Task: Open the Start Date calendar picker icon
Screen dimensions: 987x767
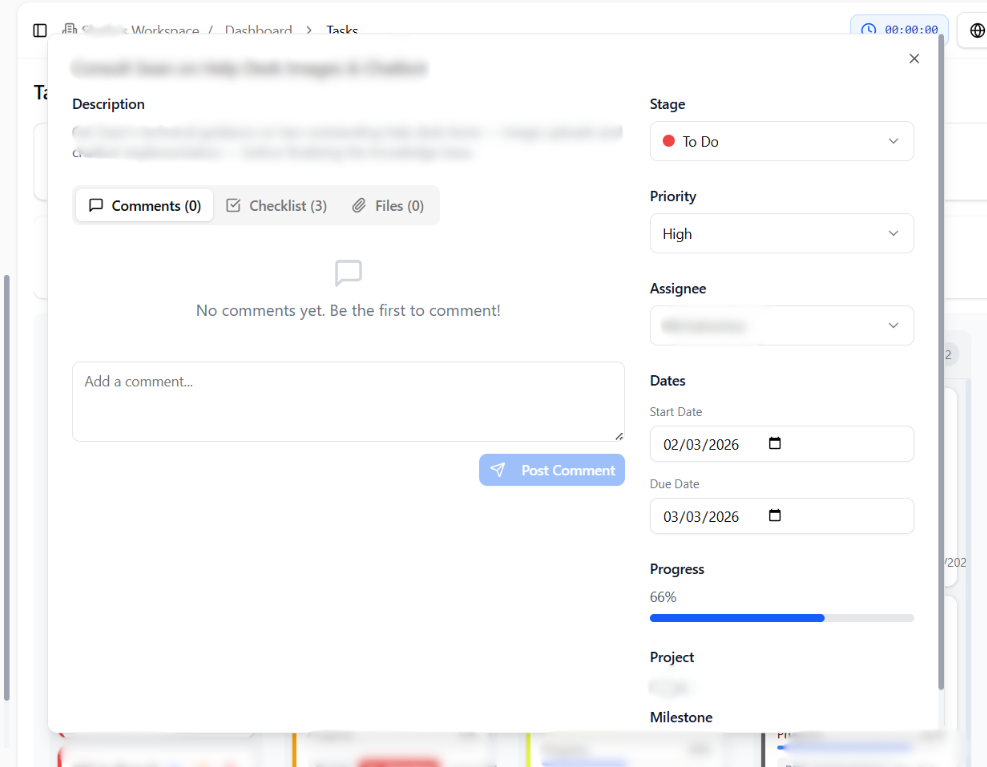Action: (775, 444)
